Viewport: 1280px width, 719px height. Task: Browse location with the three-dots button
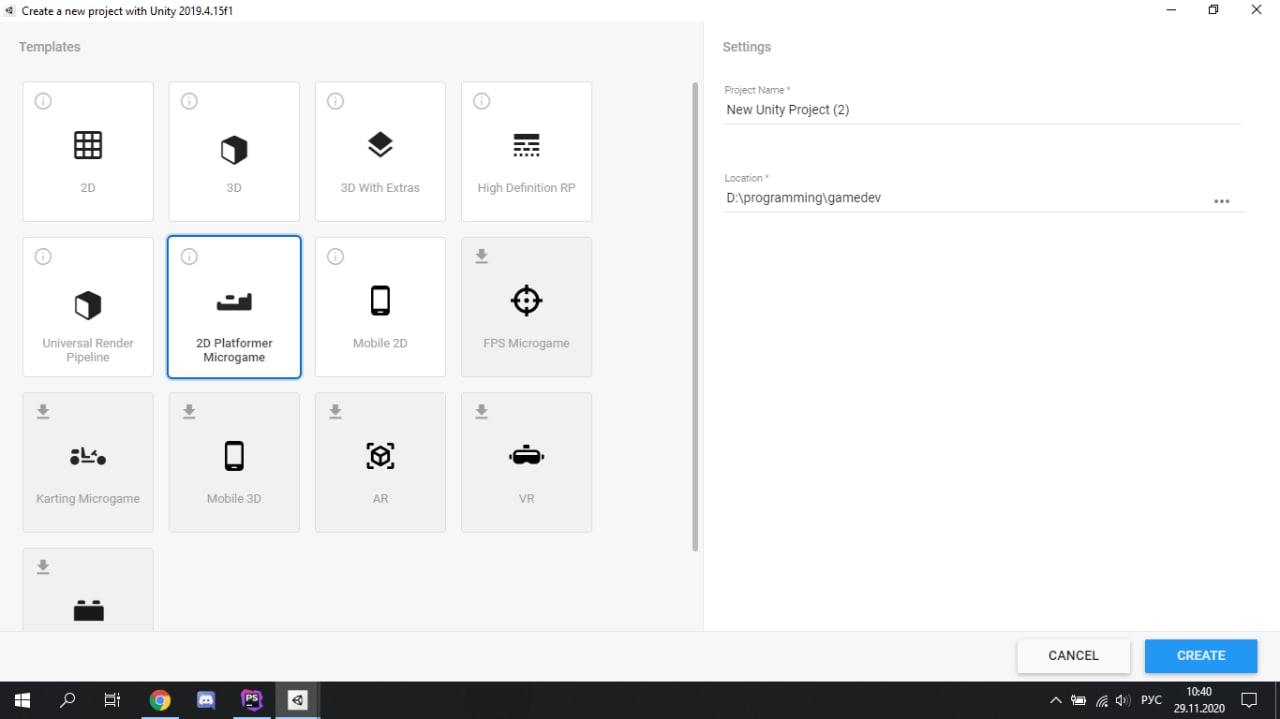pos(1221,201)
